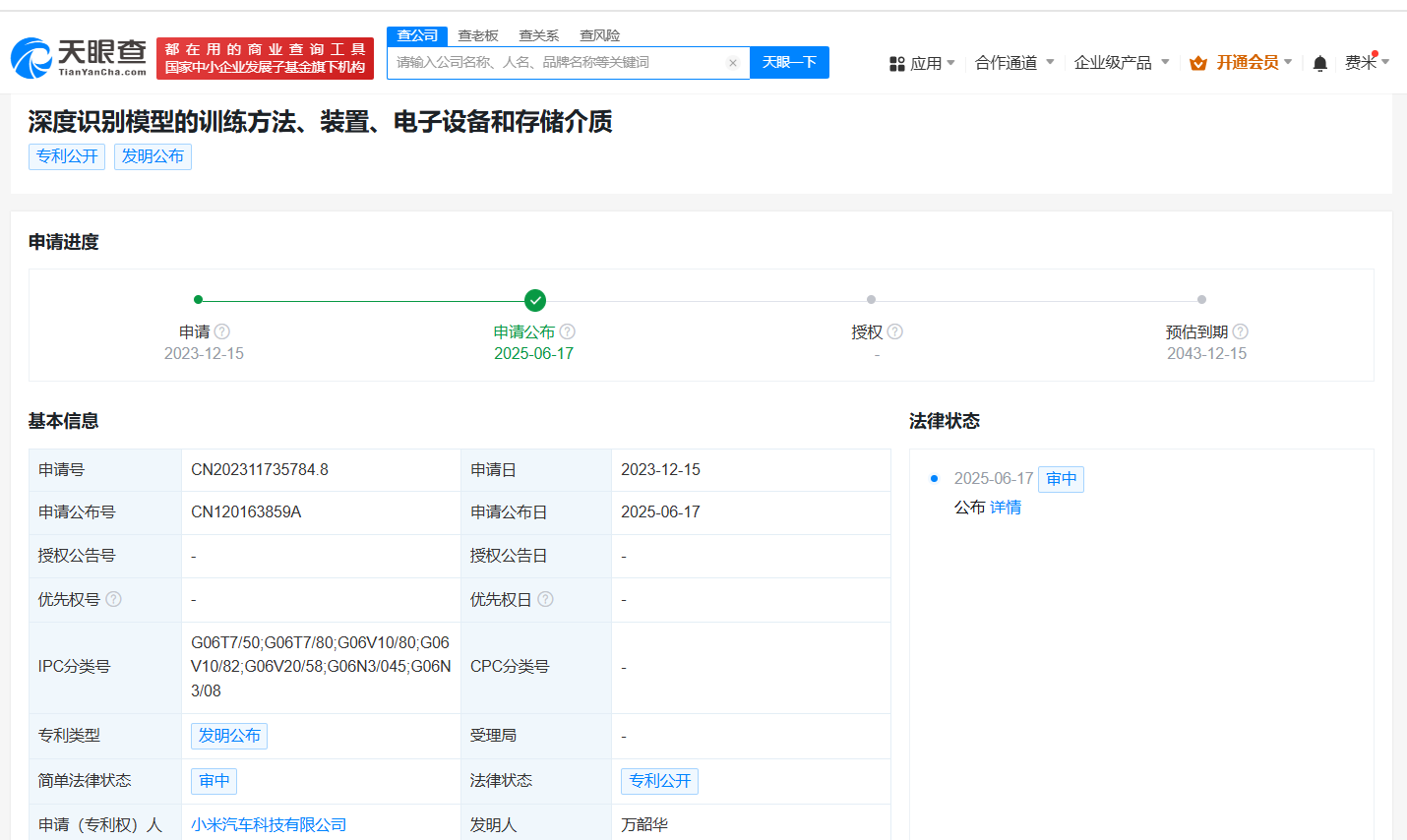Viewport: 1407px width, 840px height.
Task: Open the 费米 user account menu
Action: 1367,63
